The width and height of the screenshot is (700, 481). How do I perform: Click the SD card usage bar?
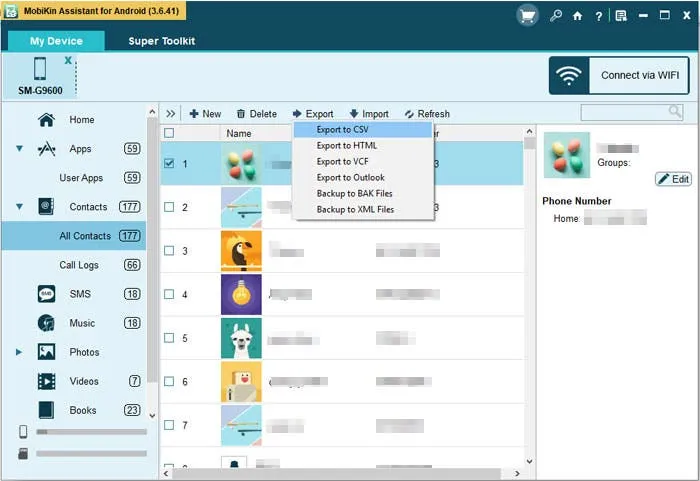pos(92,453)
